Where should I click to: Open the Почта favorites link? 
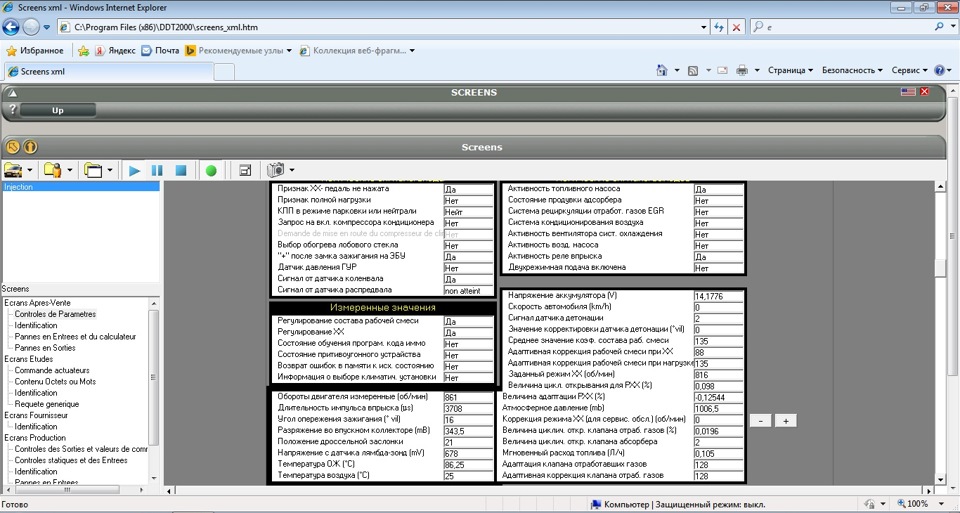pos(160,51)
